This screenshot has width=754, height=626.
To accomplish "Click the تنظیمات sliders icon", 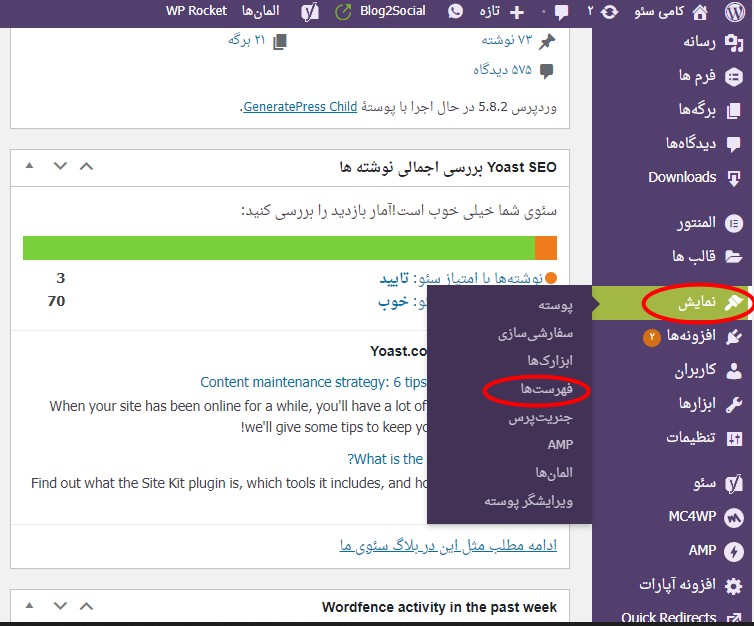I will [x=734, y=438].
